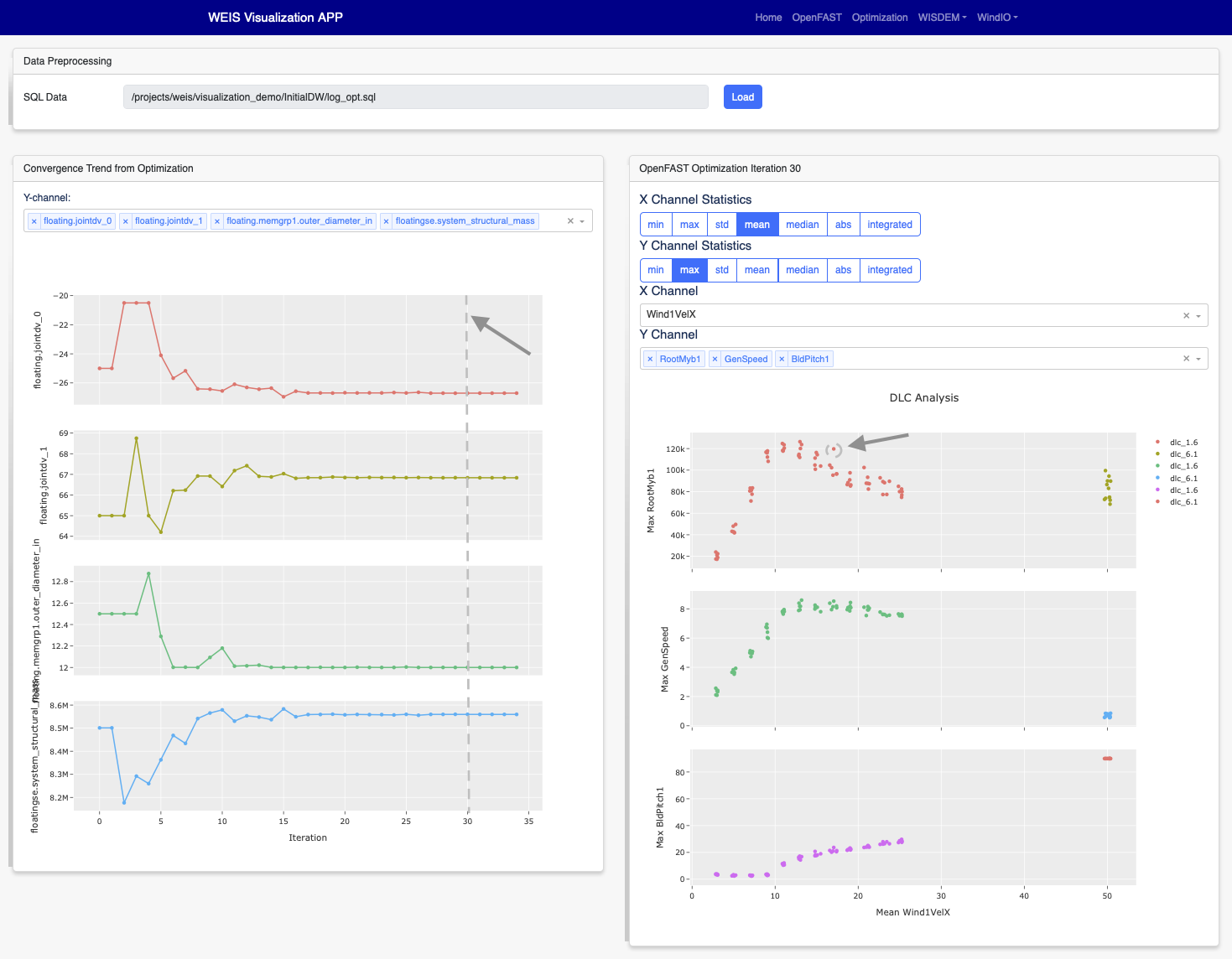Click the Load button

[x=743, y=97]
